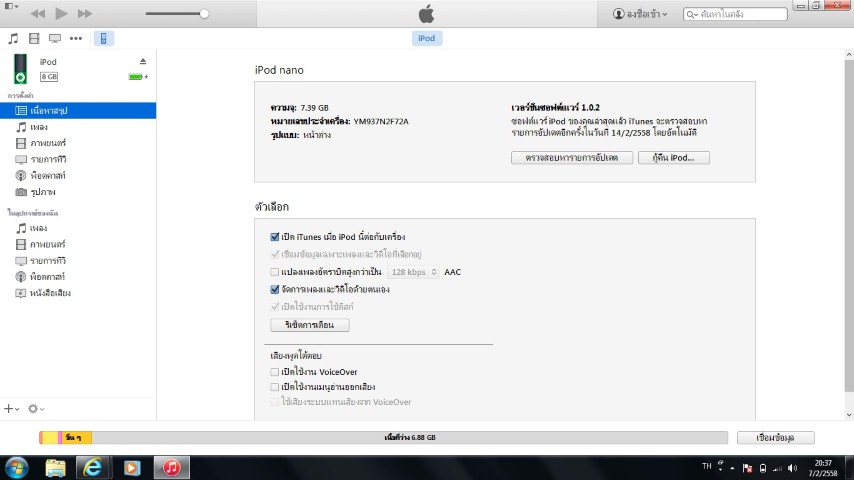Image resolution: width=854 pixels, height=480 pixels.
Task: Select the iPod device icon in toolbar
Action: 103,39
